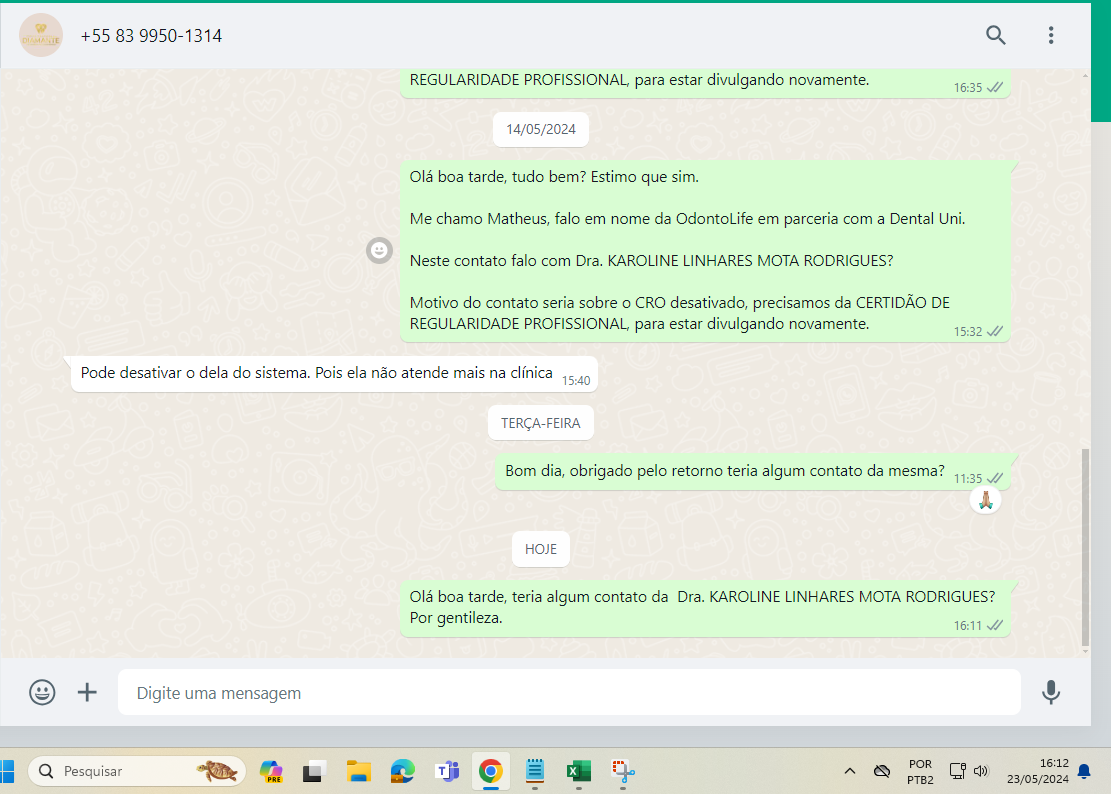Select message 'Pode desativar o dela do sistema'

tap(334, 373)
